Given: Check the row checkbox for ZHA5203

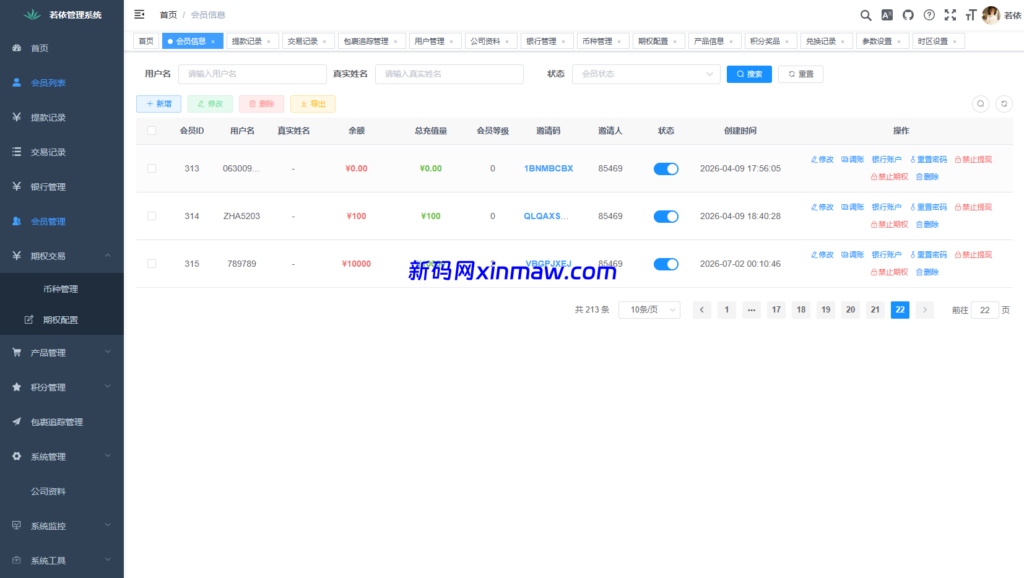Looking at the screenshot, I should click(x=152, y=216).
